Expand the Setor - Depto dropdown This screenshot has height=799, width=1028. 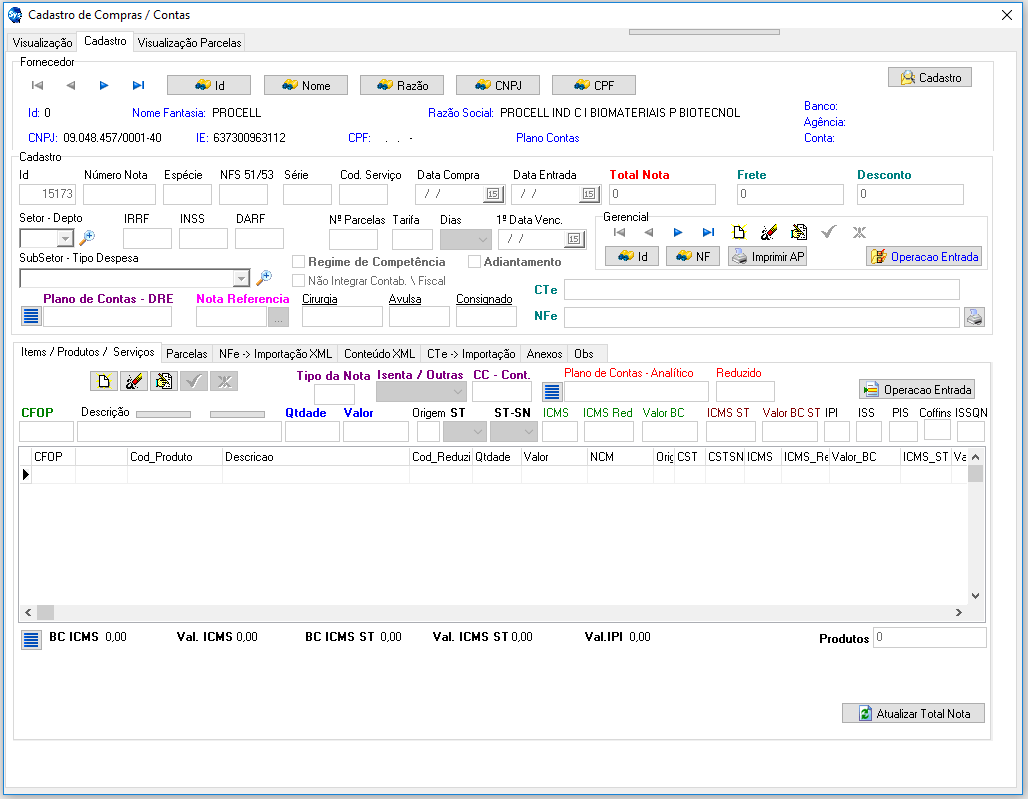coord(65,239)
